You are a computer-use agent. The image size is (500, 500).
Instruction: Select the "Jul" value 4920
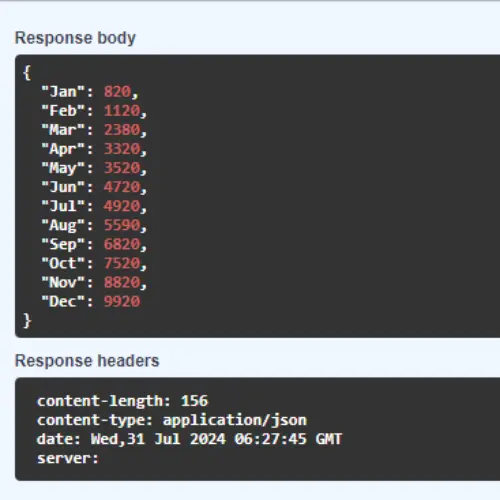click(x=122, y=206)
